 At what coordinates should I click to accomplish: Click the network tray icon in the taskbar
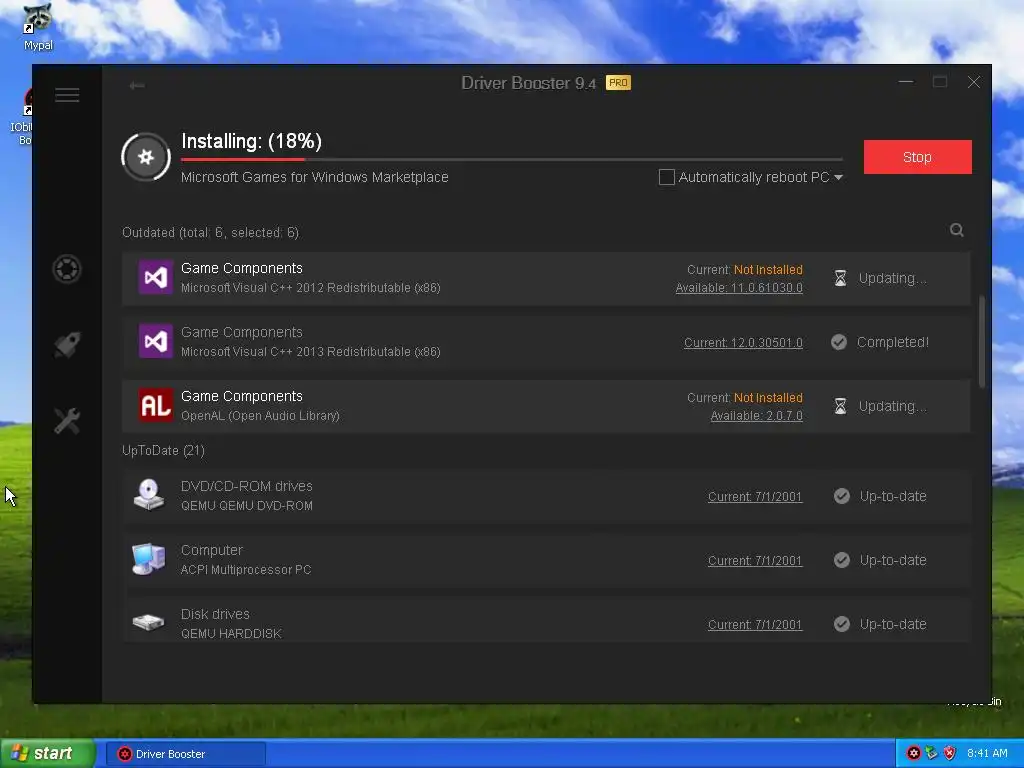click(931, 754)
